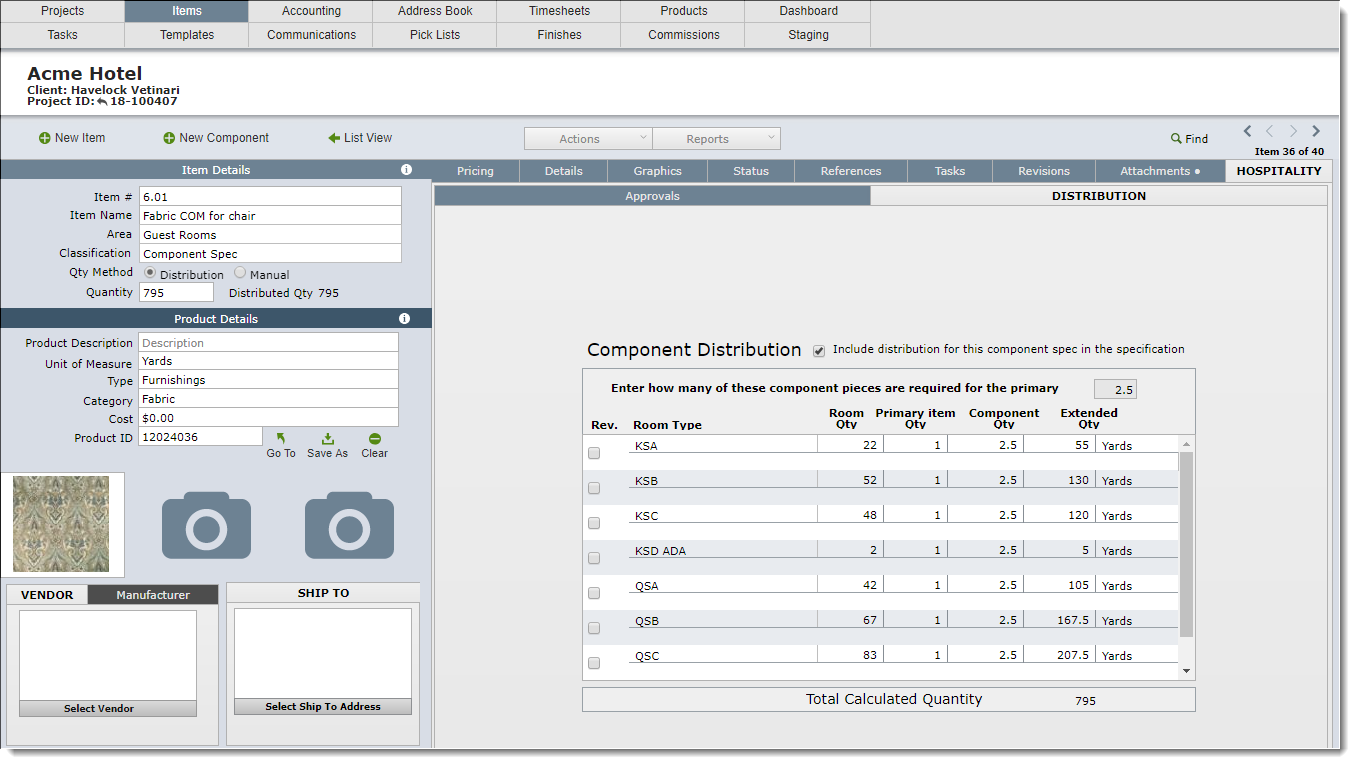
Task: Switch to the Pricing tab
Action: 475,171
